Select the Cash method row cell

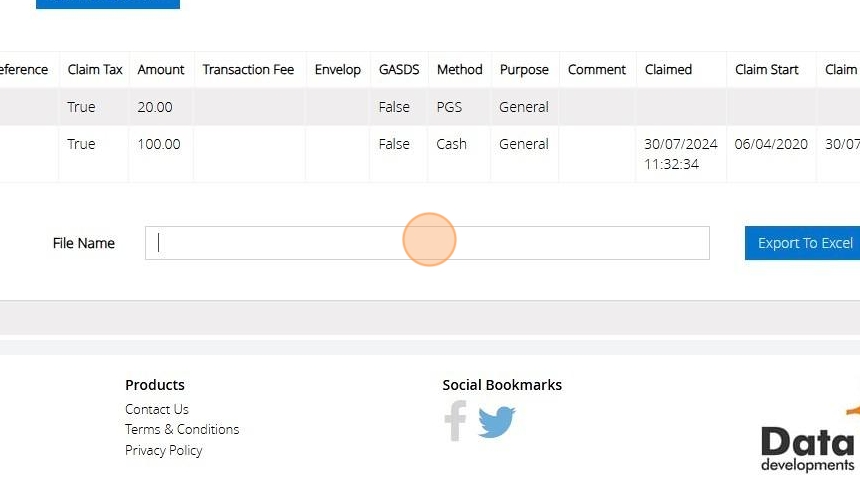(x=451, y=144)
